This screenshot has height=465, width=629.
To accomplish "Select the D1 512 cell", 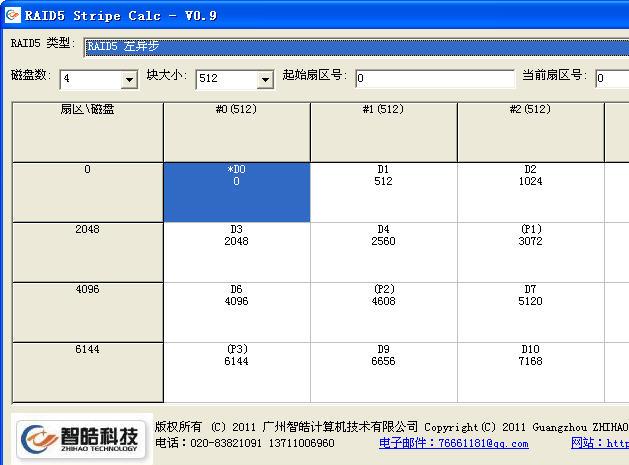I will click(x=383, y=192).
